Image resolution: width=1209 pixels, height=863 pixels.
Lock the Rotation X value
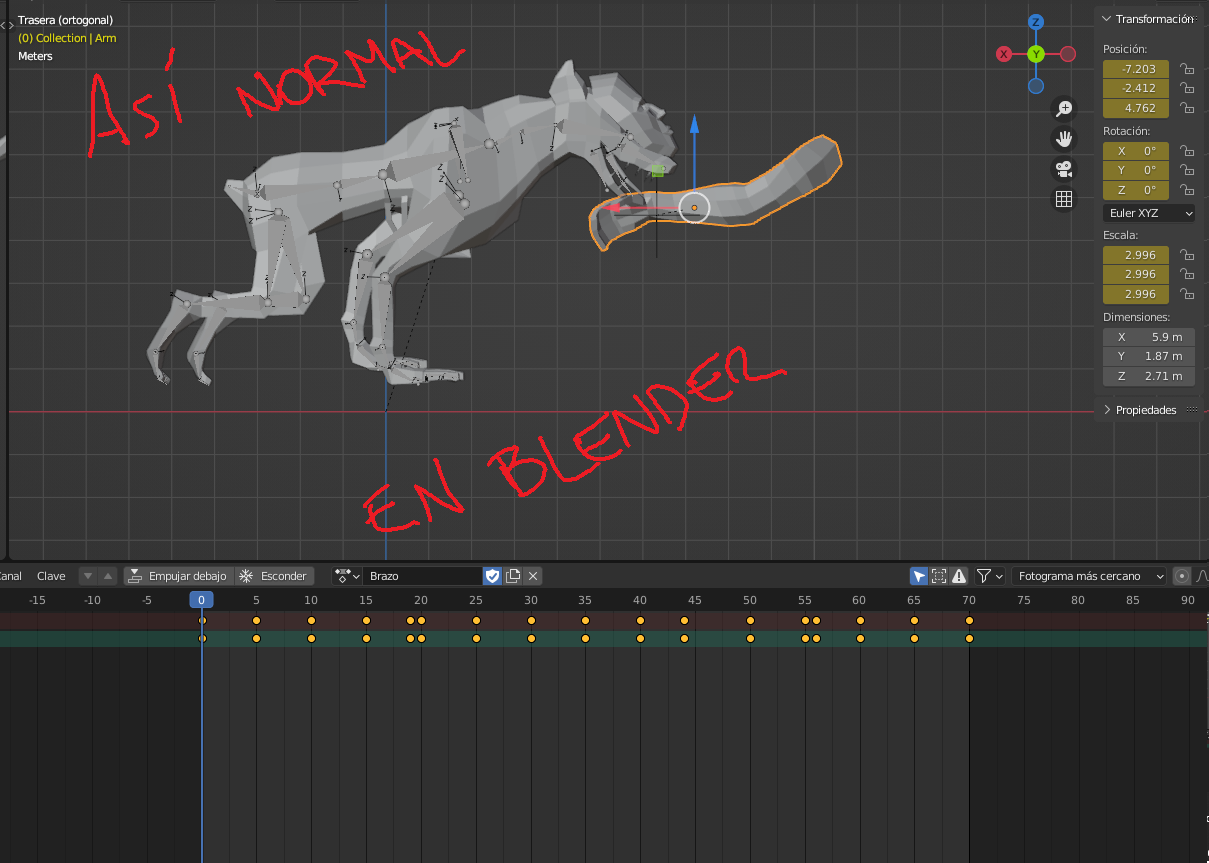1186,151
